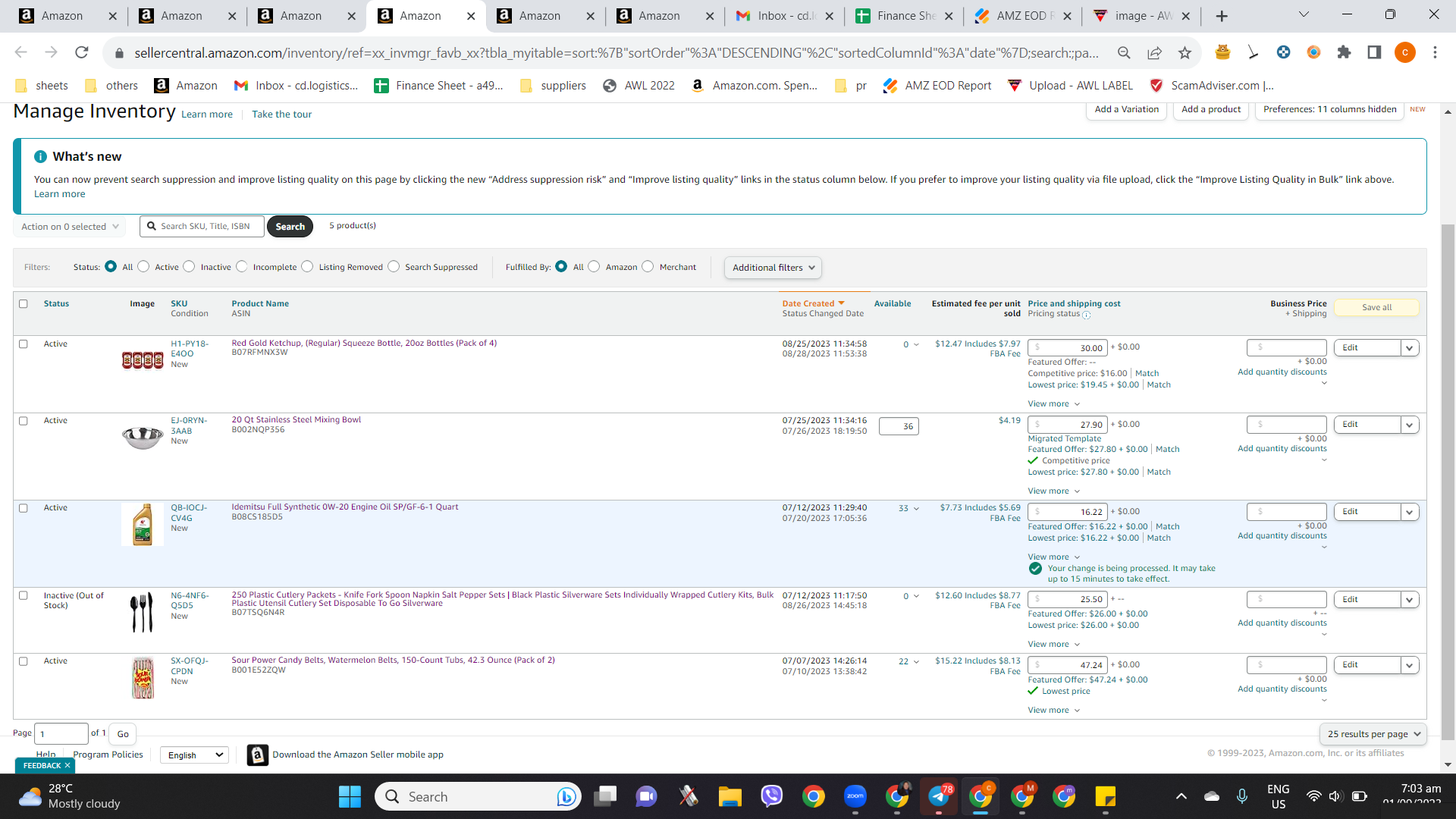This screenshot has height=819, width=1456.
Task: Bookmark this page using the star icon
Action: [1185, 52]
